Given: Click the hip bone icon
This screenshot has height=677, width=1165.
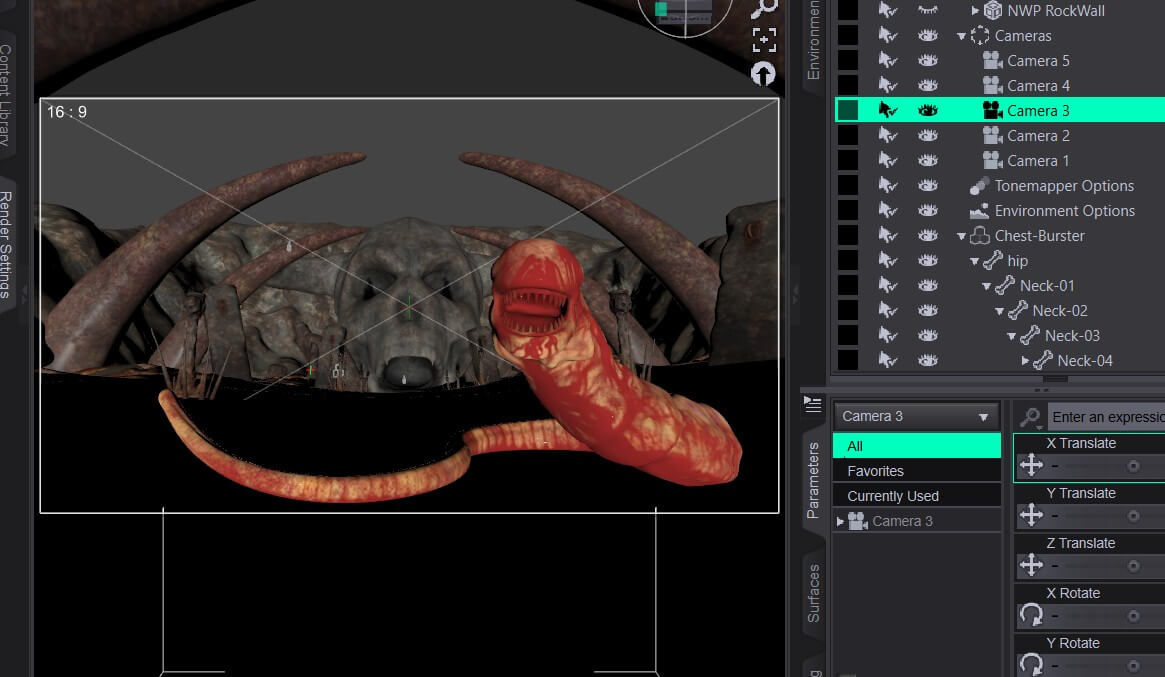Looking at the screenshot, I should 993,261.
